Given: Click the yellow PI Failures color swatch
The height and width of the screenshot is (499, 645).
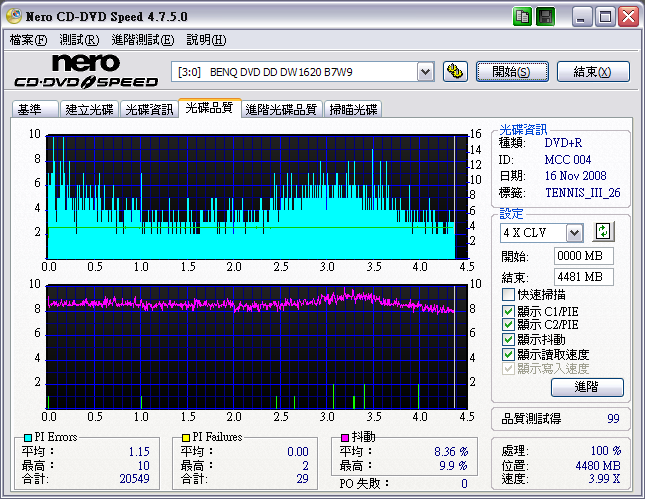Looking at the screenshot, I should [x=186, y=438].
